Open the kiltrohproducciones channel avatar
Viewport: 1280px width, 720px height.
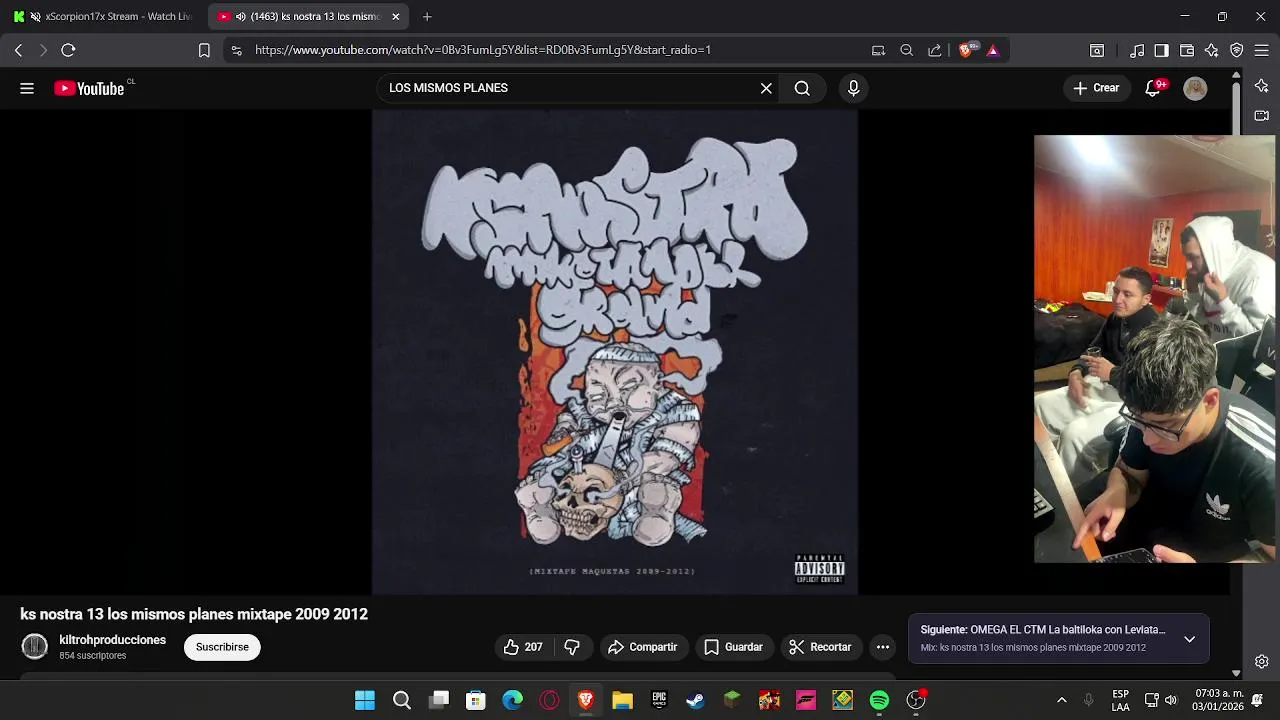click(35, 647)
